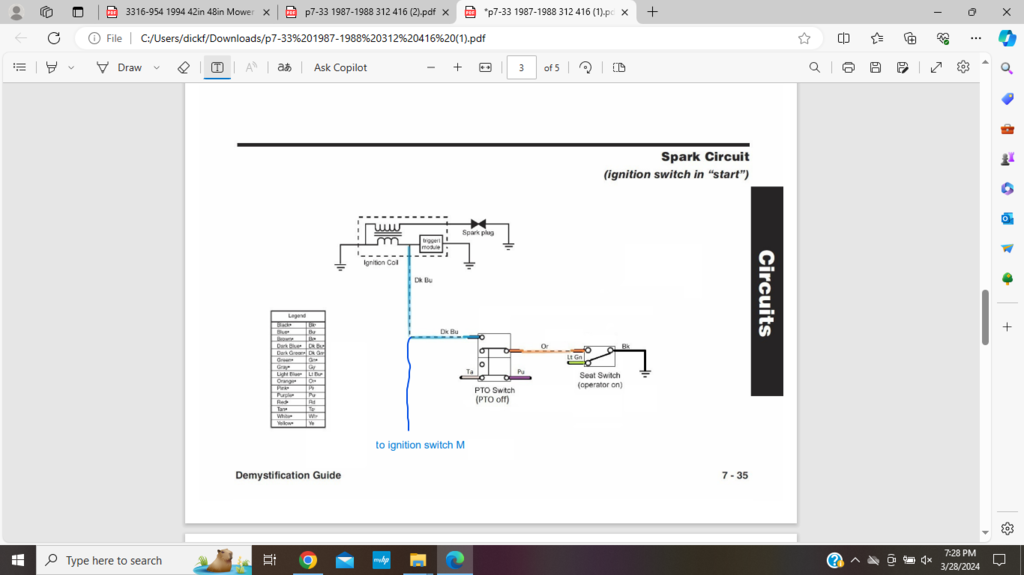Select the Erase tool
The image size is (1024, 575).
pyautogui.click(x=183, y=67)
